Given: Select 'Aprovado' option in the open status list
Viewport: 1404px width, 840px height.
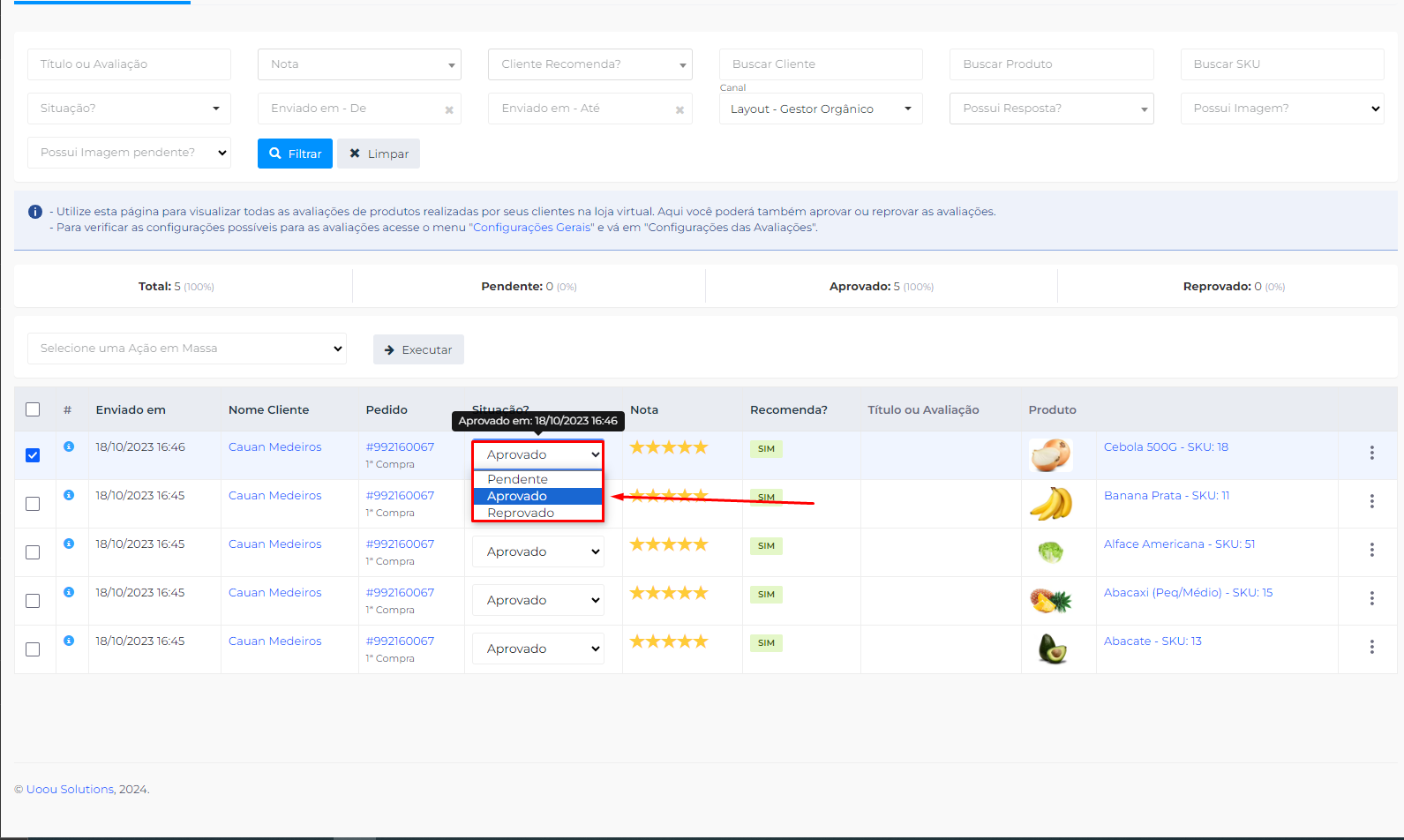Looking at the screenshot, I should [x=537, y=496].
